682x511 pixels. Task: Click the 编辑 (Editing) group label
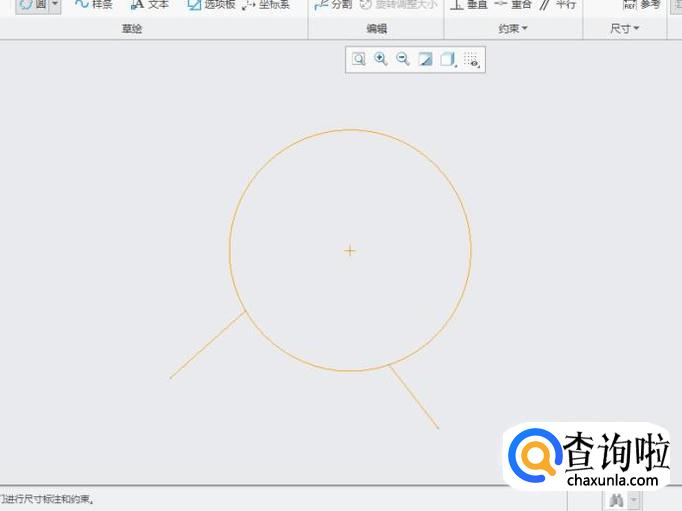coord(376,29)
